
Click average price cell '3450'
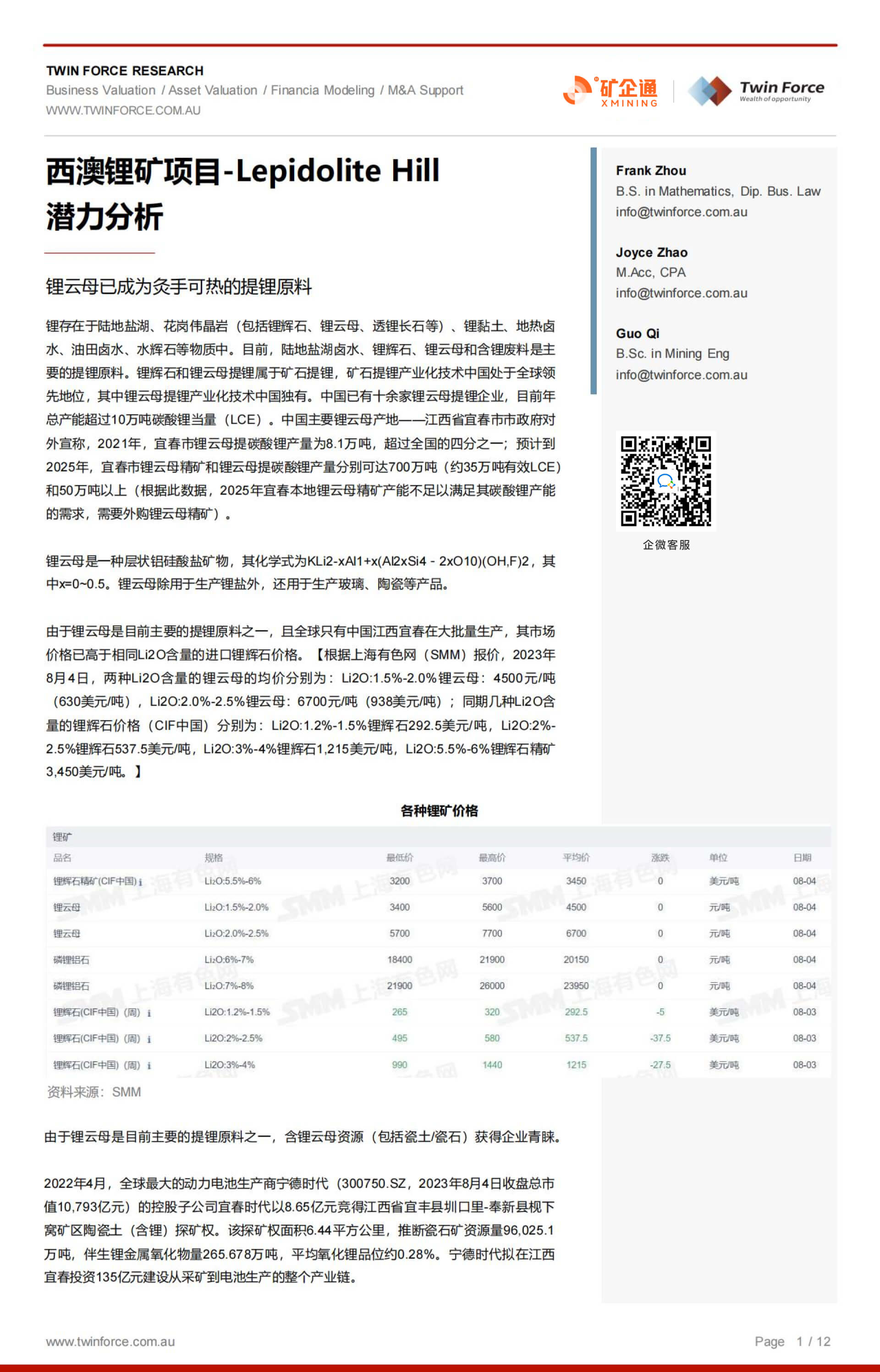click(576, 881)
